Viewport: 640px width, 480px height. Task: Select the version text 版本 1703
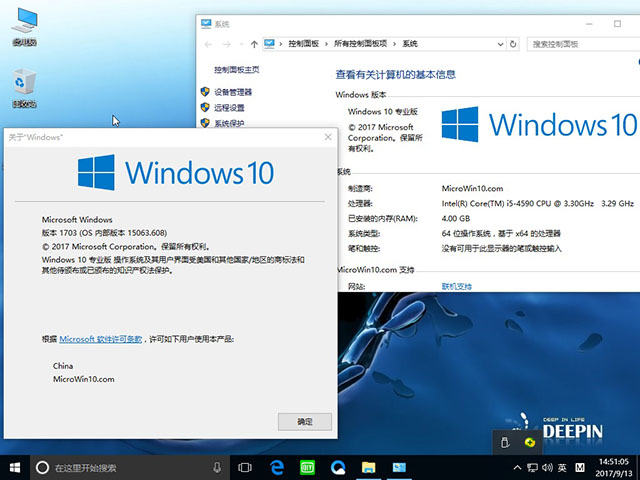pos(59,233)
